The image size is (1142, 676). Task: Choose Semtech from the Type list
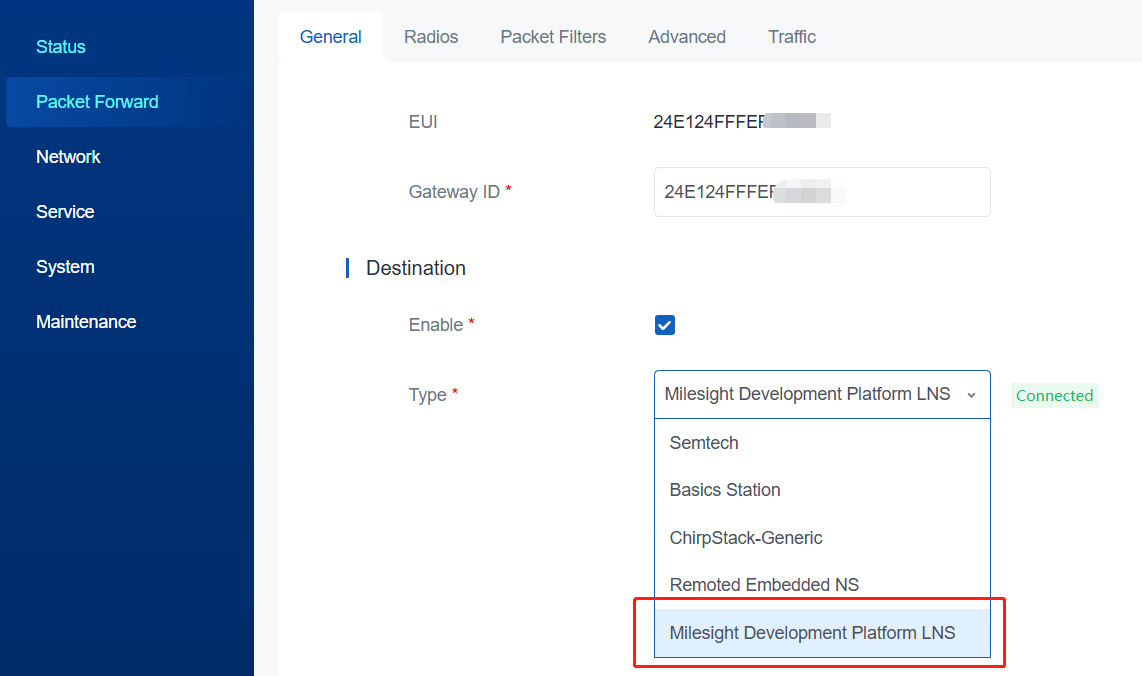click(822, 443)
